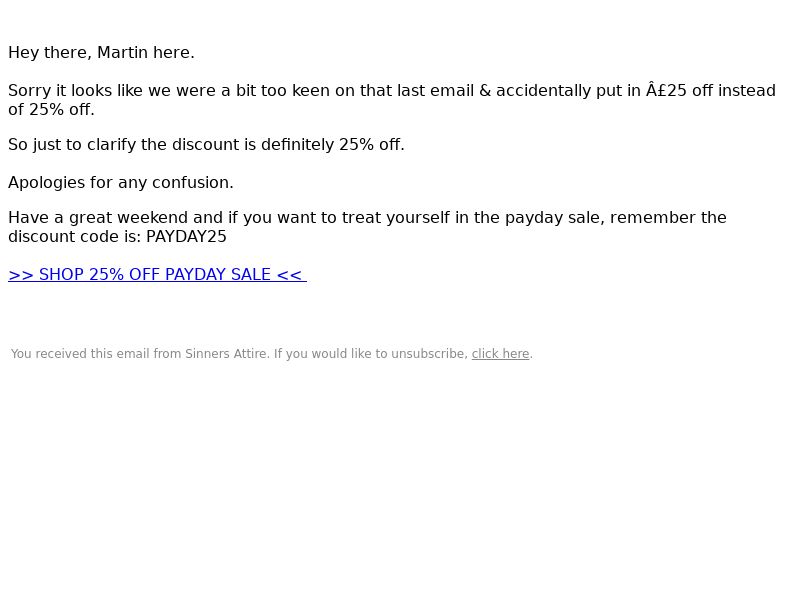800x600 pixels.
Task: Click the '>>' arrows that start the shop link
Action: [21, 274]
